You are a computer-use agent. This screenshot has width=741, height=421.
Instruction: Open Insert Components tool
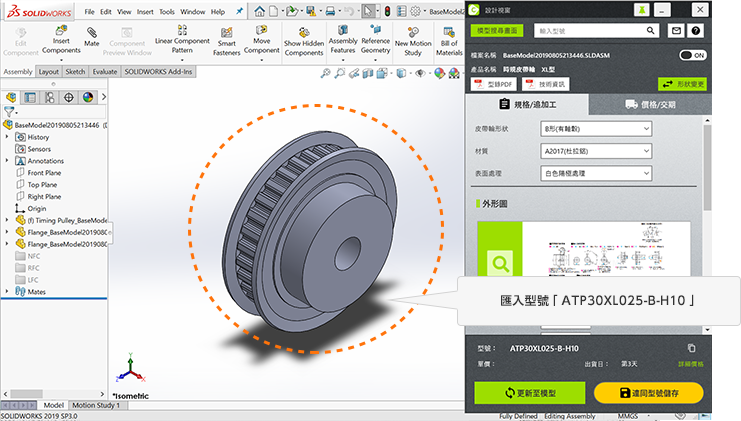coord(61,40)
